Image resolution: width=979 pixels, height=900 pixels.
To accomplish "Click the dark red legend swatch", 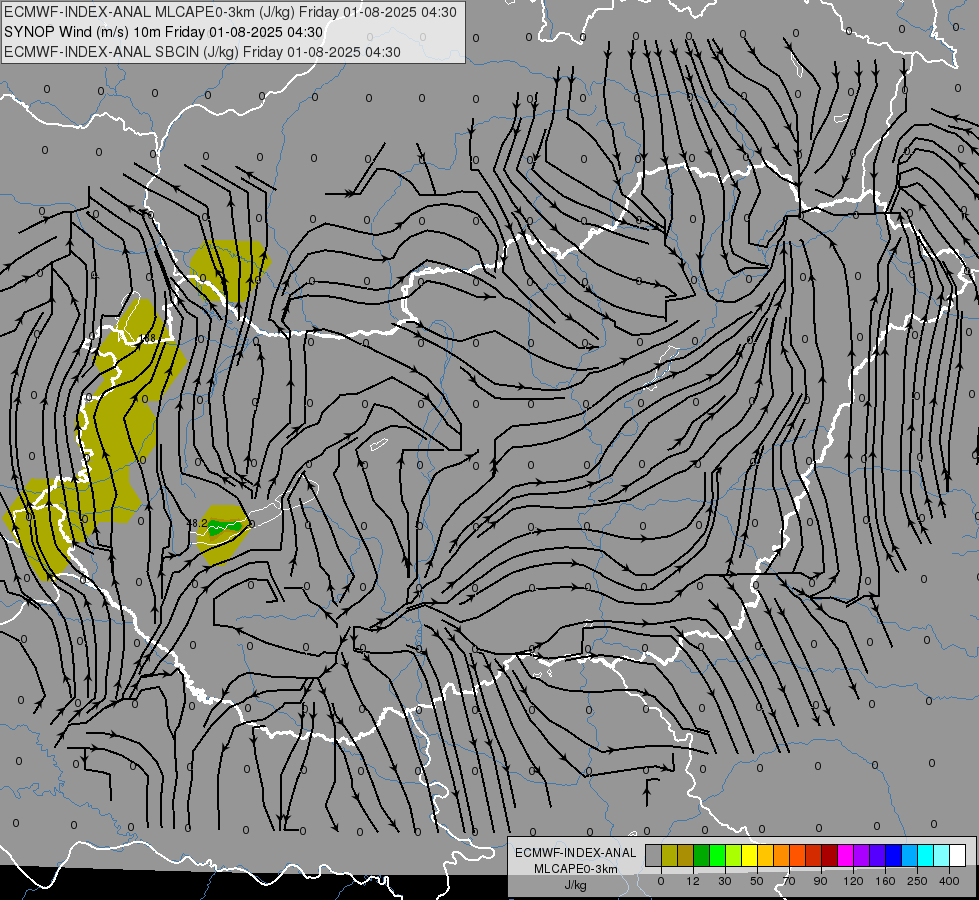I will [x=830, y=855].
